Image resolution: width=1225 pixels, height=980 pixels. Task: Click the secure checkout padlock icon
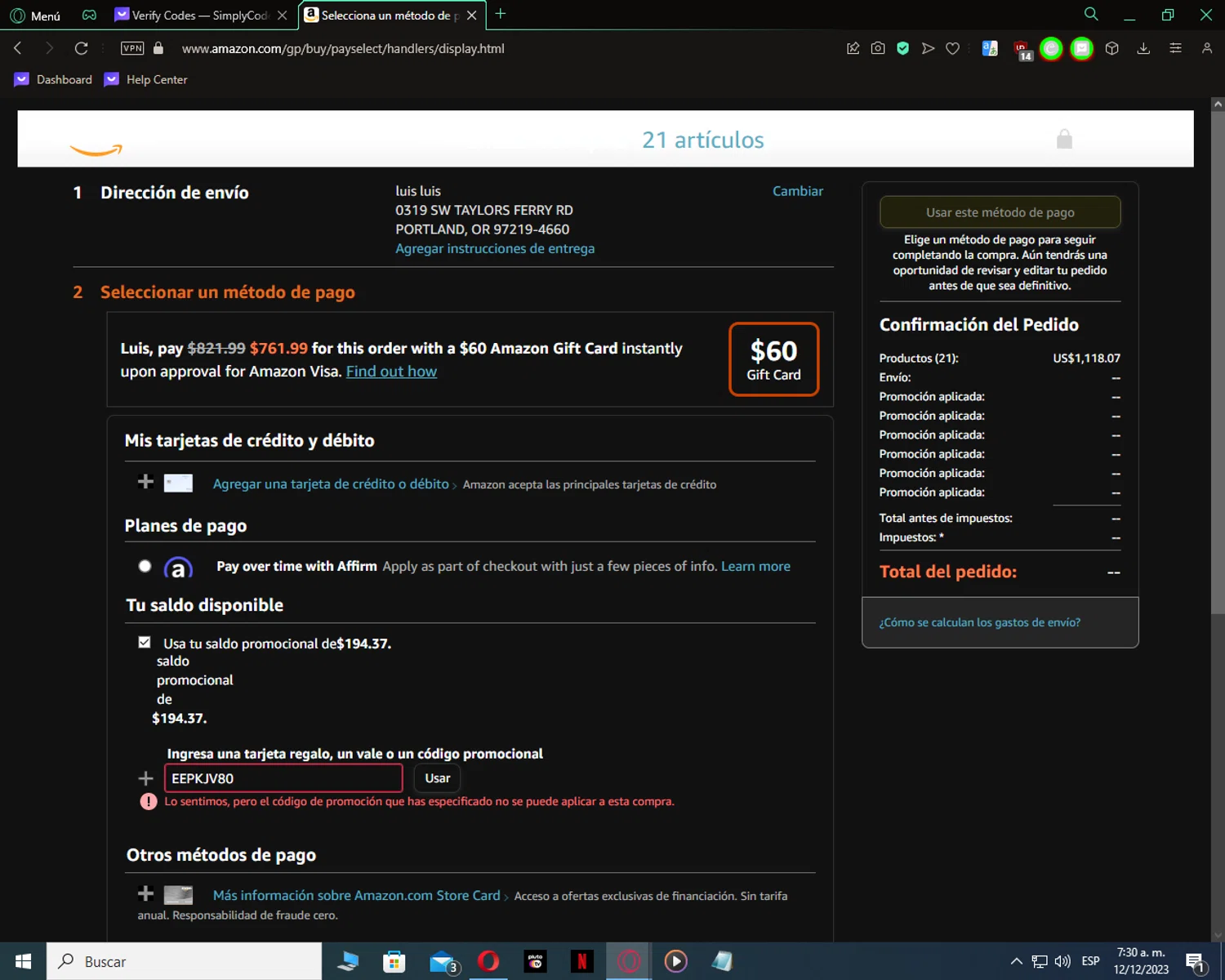[1064, 139]
